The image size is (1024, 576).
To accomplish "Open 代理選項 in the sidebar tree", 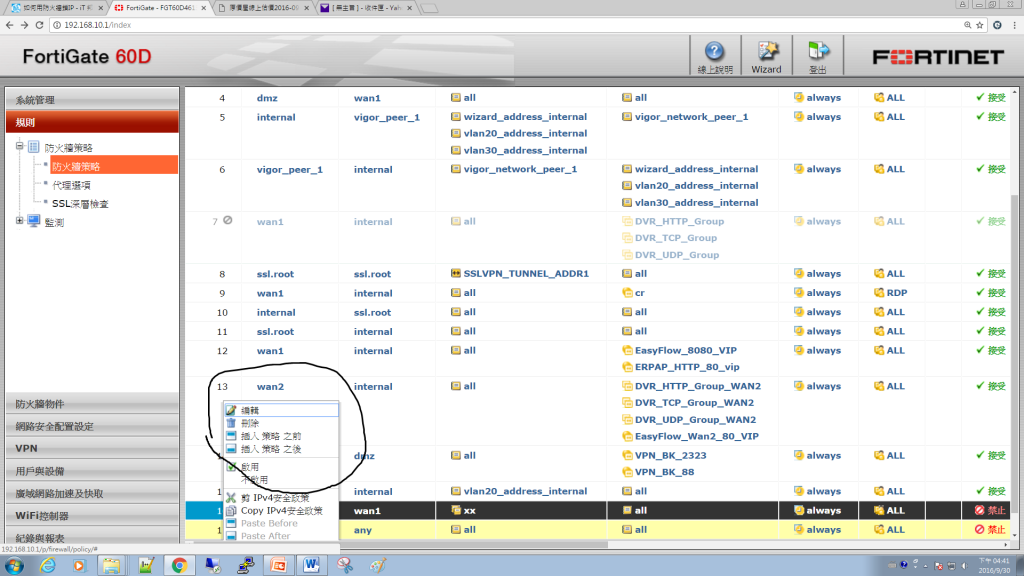I will click(71, 185).
